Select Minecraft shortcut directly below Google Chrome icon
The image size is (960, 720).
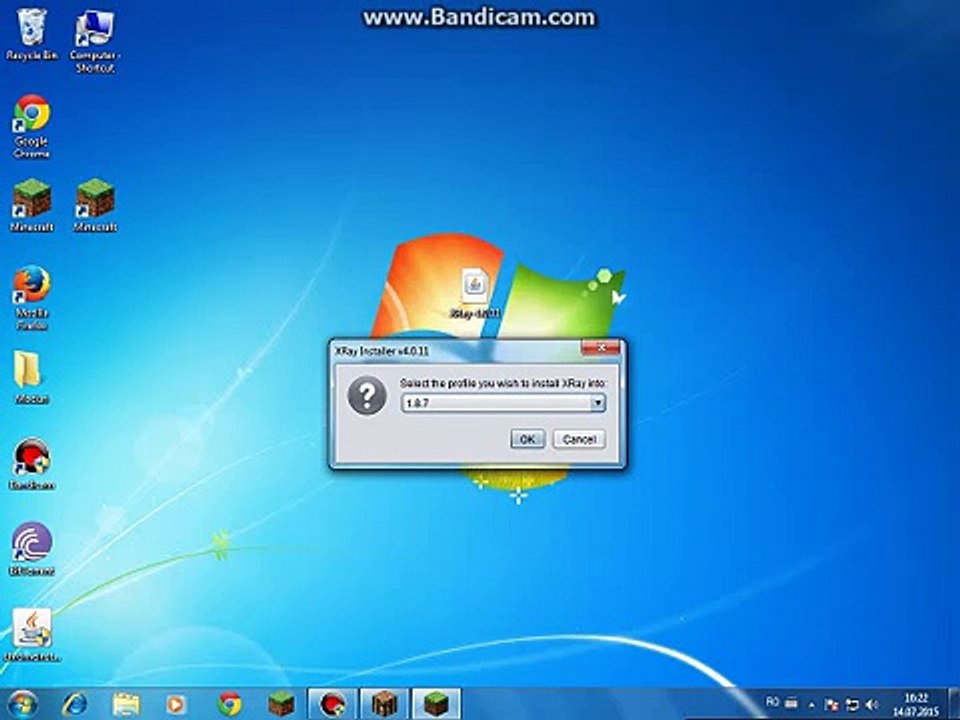[x=31, y=205]
